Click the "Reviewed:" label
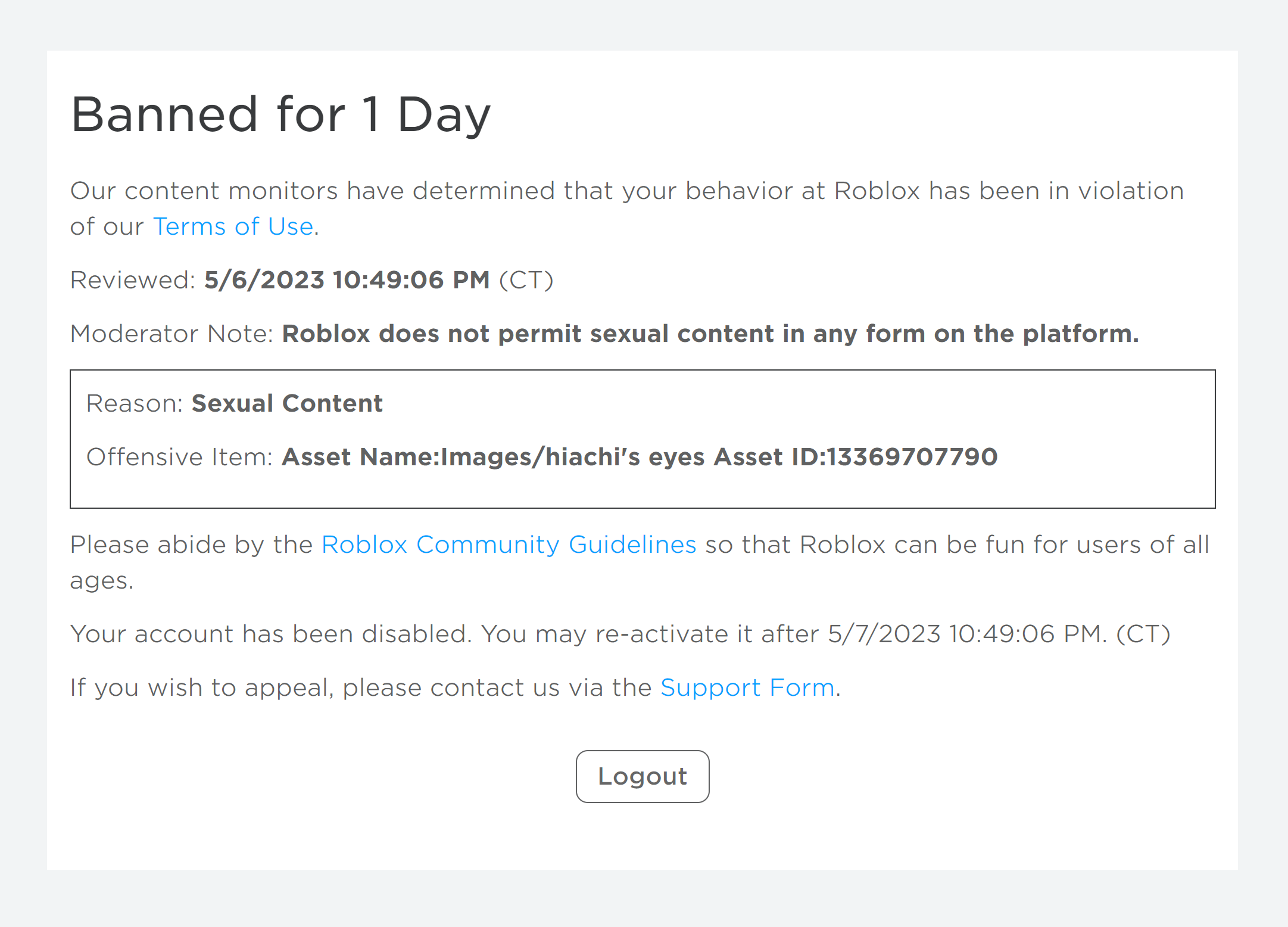1288x927 pixels. pos(133,280)
